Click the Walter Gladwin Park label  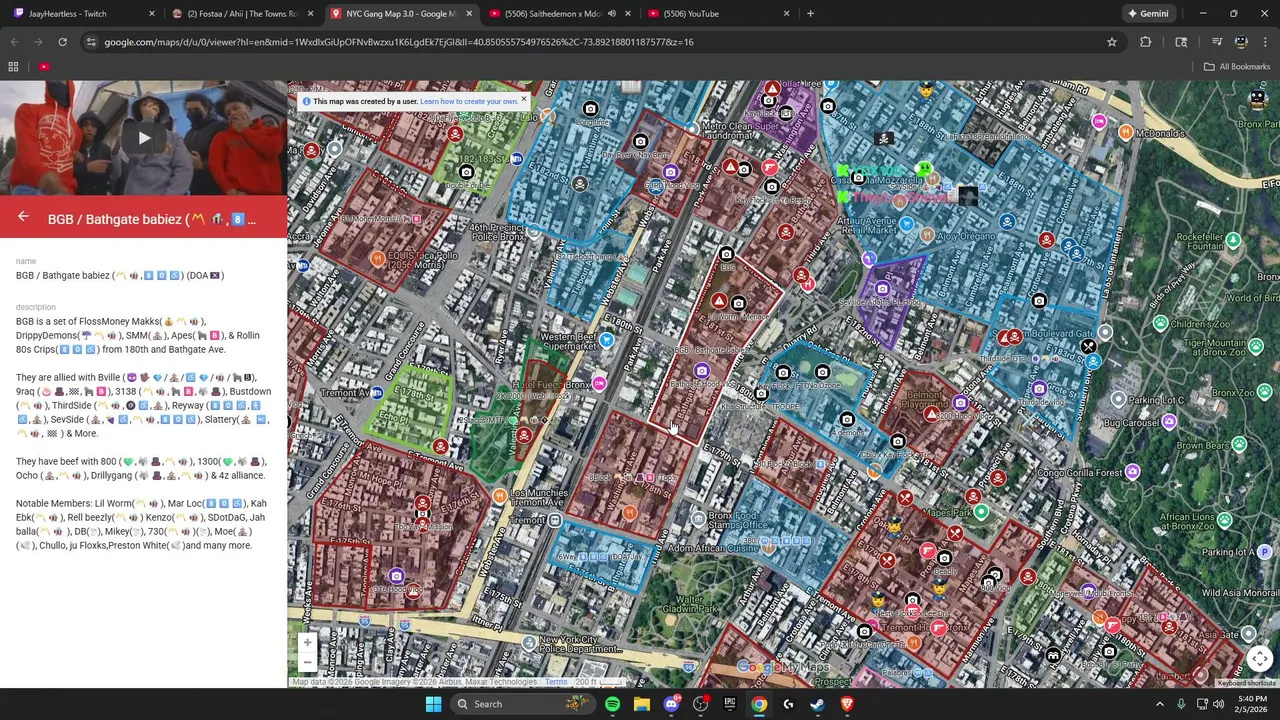pos(690,603)
